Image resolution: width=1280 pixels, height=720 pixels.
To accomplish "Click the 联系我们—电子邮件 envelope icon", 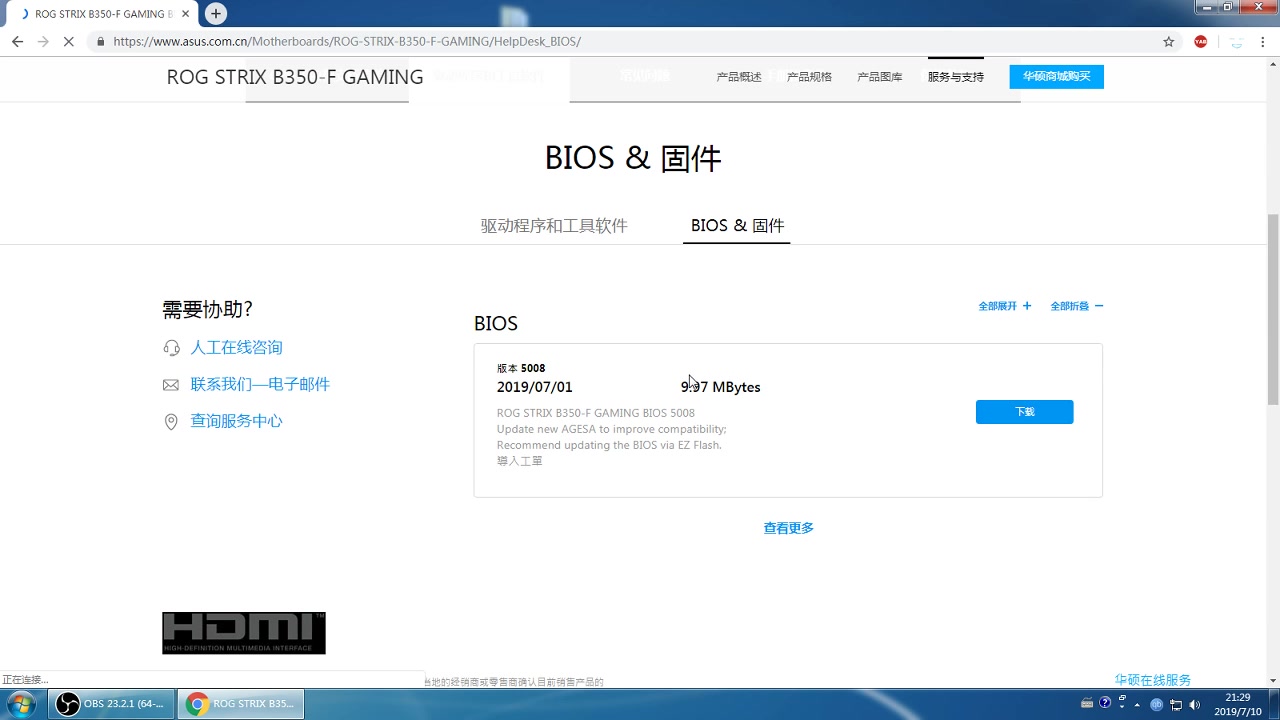I will point(171,384).
